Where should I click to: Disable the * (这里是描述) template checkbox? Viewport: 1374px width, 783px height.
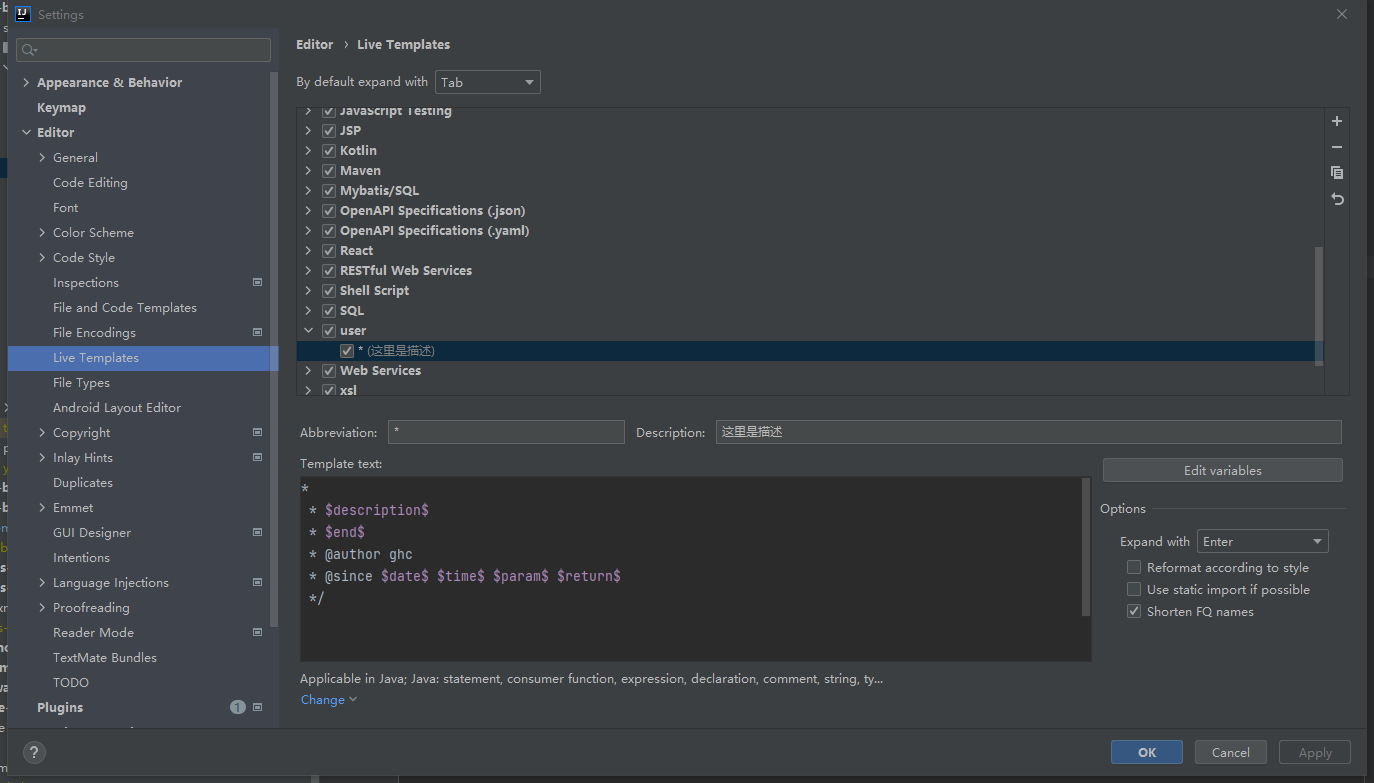pyautogui.click(x=347, y=351)
